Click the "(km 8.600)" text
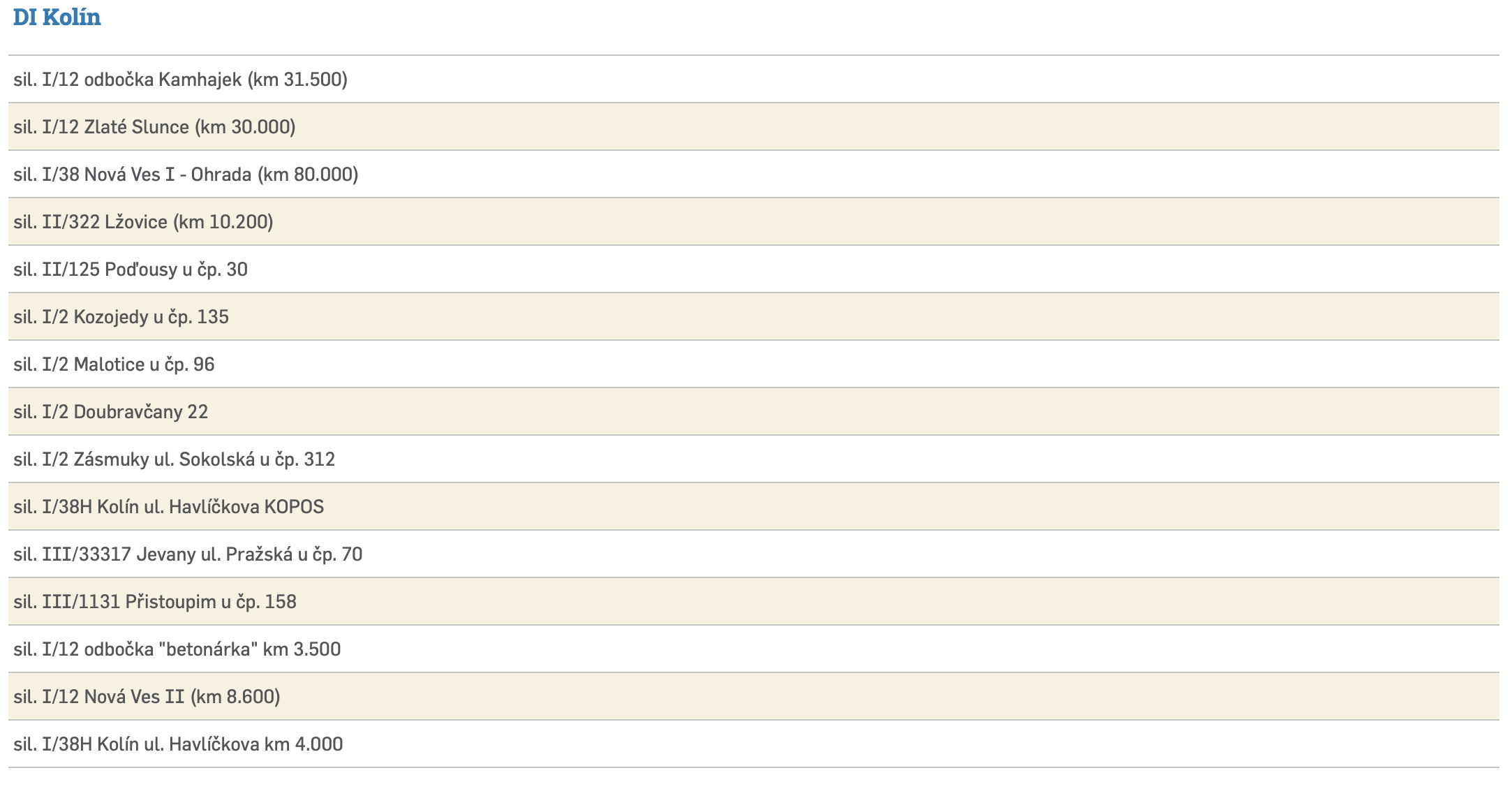This screenshot has height=789, width=1512. pos(235,697)
